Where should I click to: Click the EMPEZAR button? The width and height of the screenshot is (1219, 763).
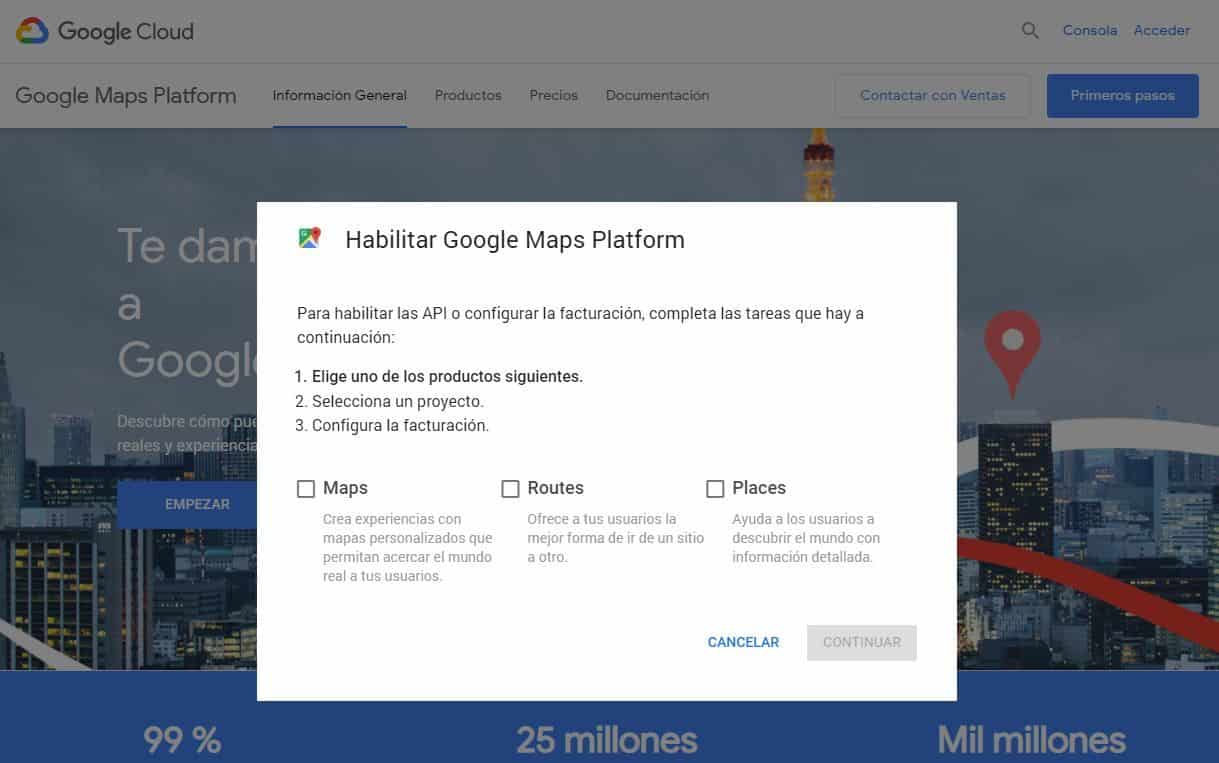[196, 505]
